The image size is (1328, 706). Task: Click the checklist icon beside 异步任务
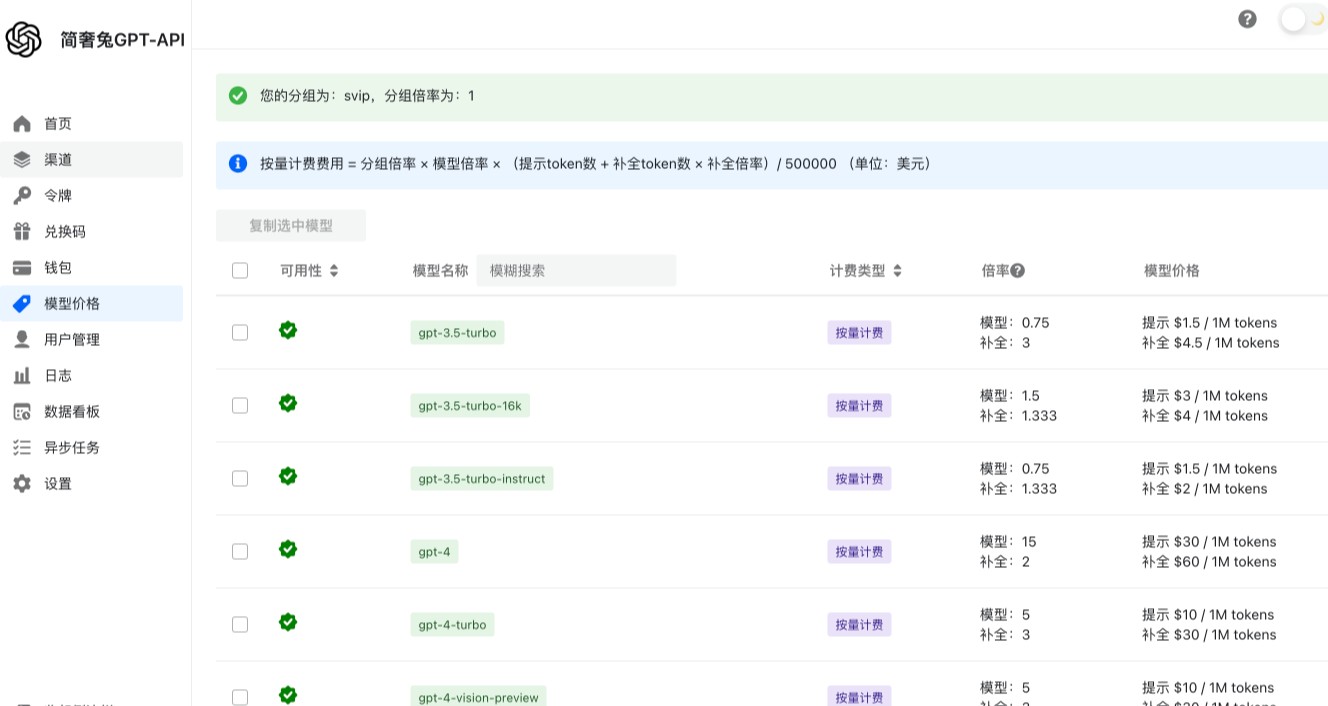[22, 448]
